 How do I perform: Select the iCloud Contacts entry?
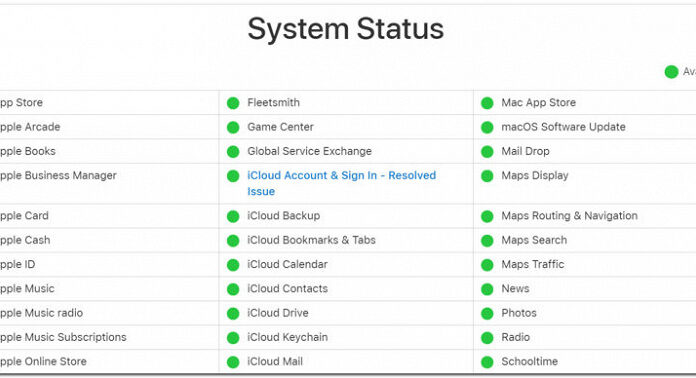click(x=287, y=288)
